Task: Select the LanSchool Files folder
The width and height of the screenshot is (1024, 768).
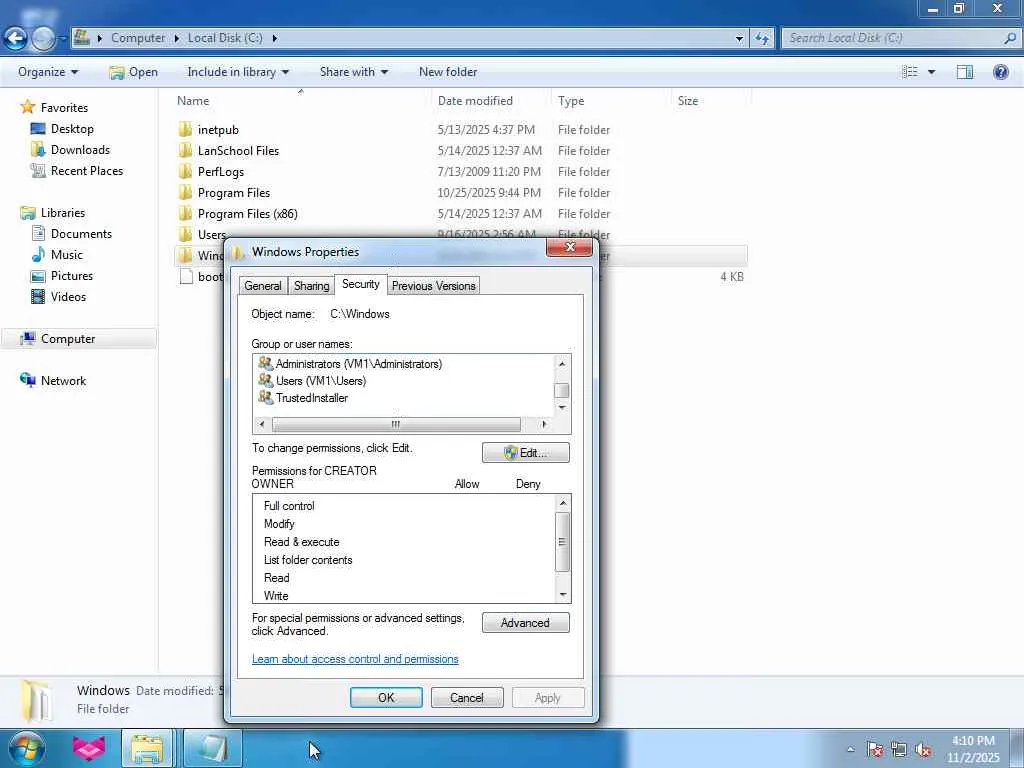Action: (238, 151)
